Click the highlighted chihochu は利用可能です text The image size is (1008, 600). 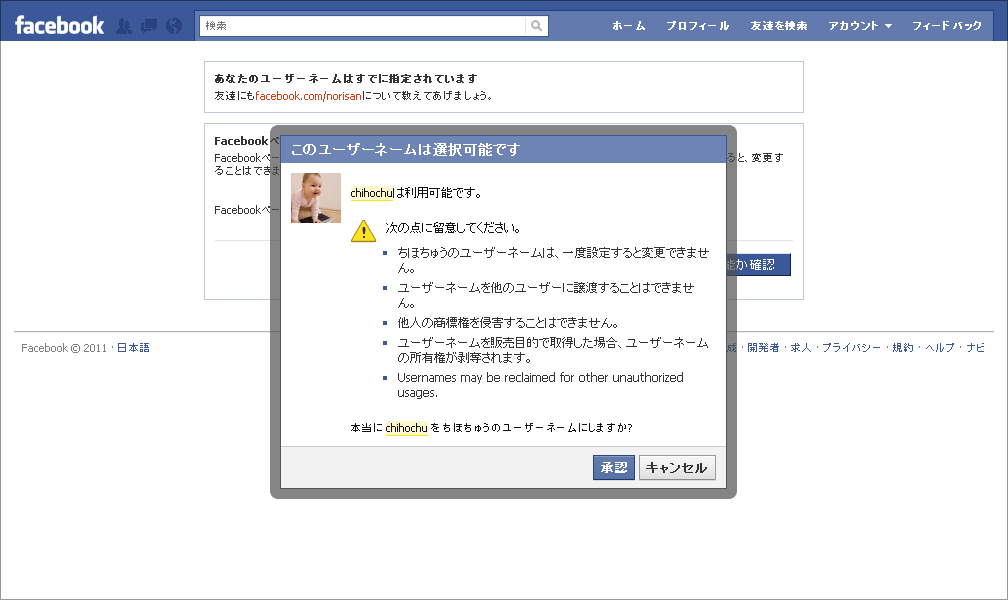[x=416, y=193]
